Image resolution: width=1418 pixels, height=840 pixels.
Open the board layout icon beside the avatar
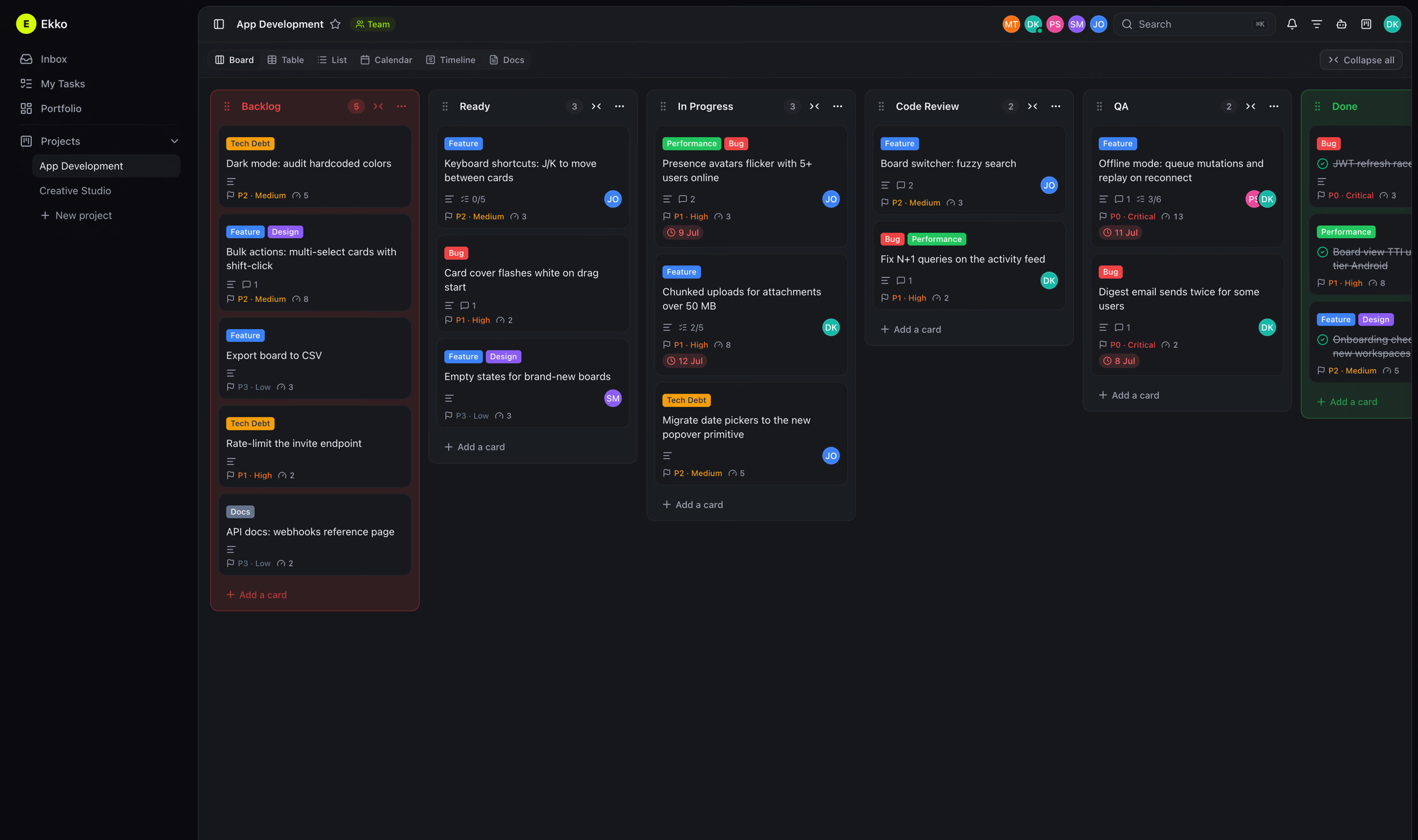[1366, 24]
